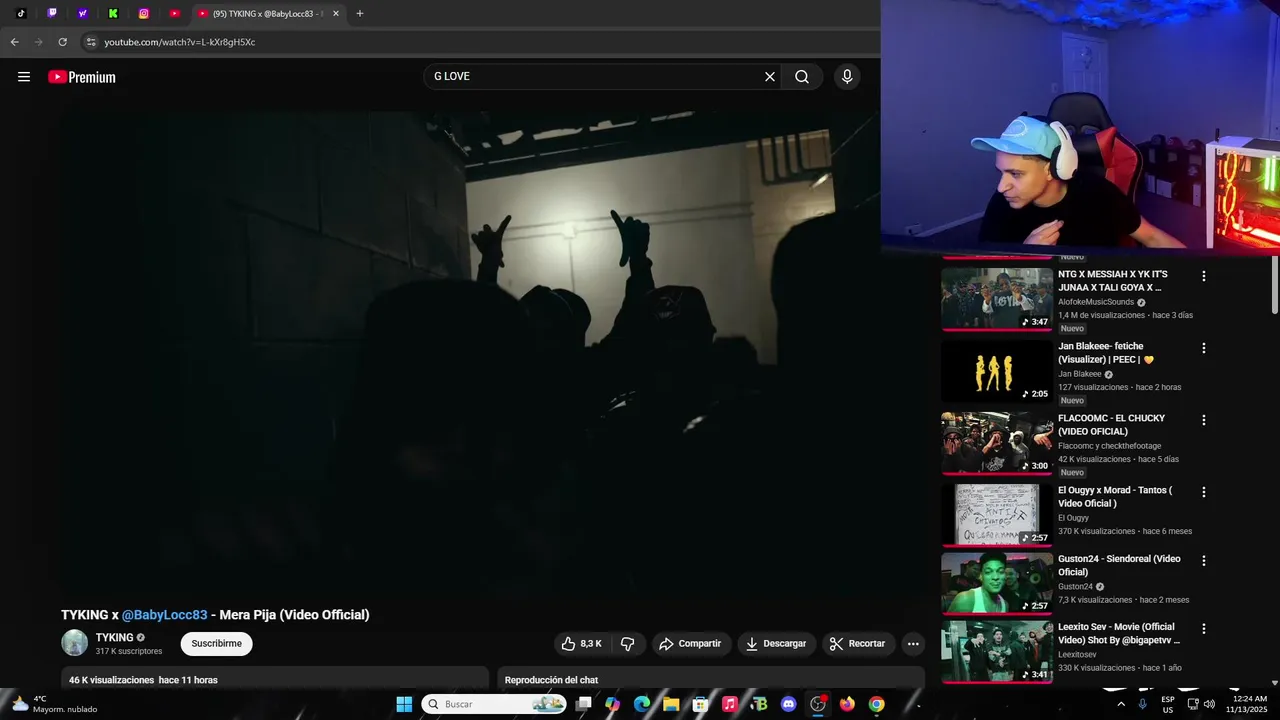The height and width of the screenshot is (720, 1280).
Task: Open options for El Ougyy Tantos video
Action: tap(1204, 492)
